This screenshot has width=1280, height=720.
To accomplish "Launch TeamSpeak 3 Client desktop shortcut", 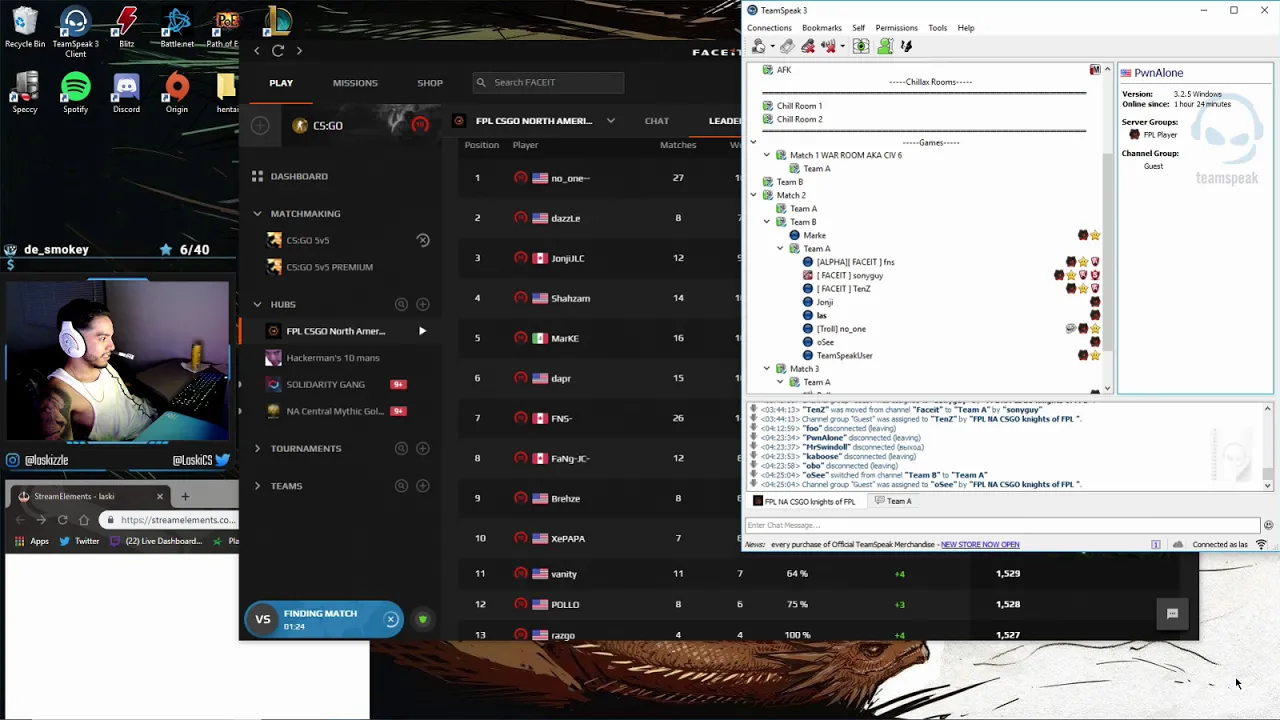I will click(75, 32).
